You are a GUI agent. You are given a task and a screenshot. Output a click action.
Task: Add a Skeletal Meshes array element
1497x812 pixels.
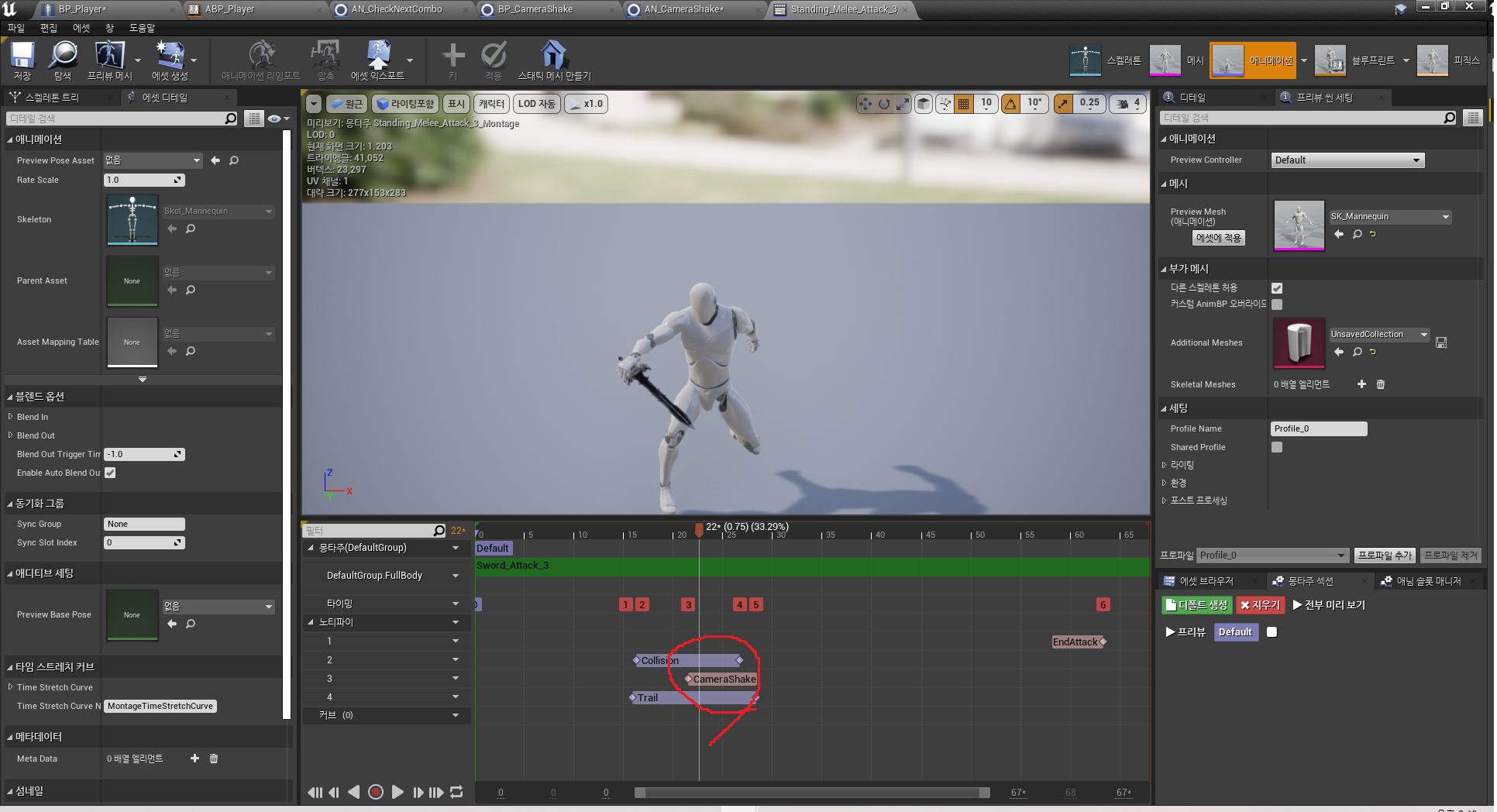[1361, 384]
